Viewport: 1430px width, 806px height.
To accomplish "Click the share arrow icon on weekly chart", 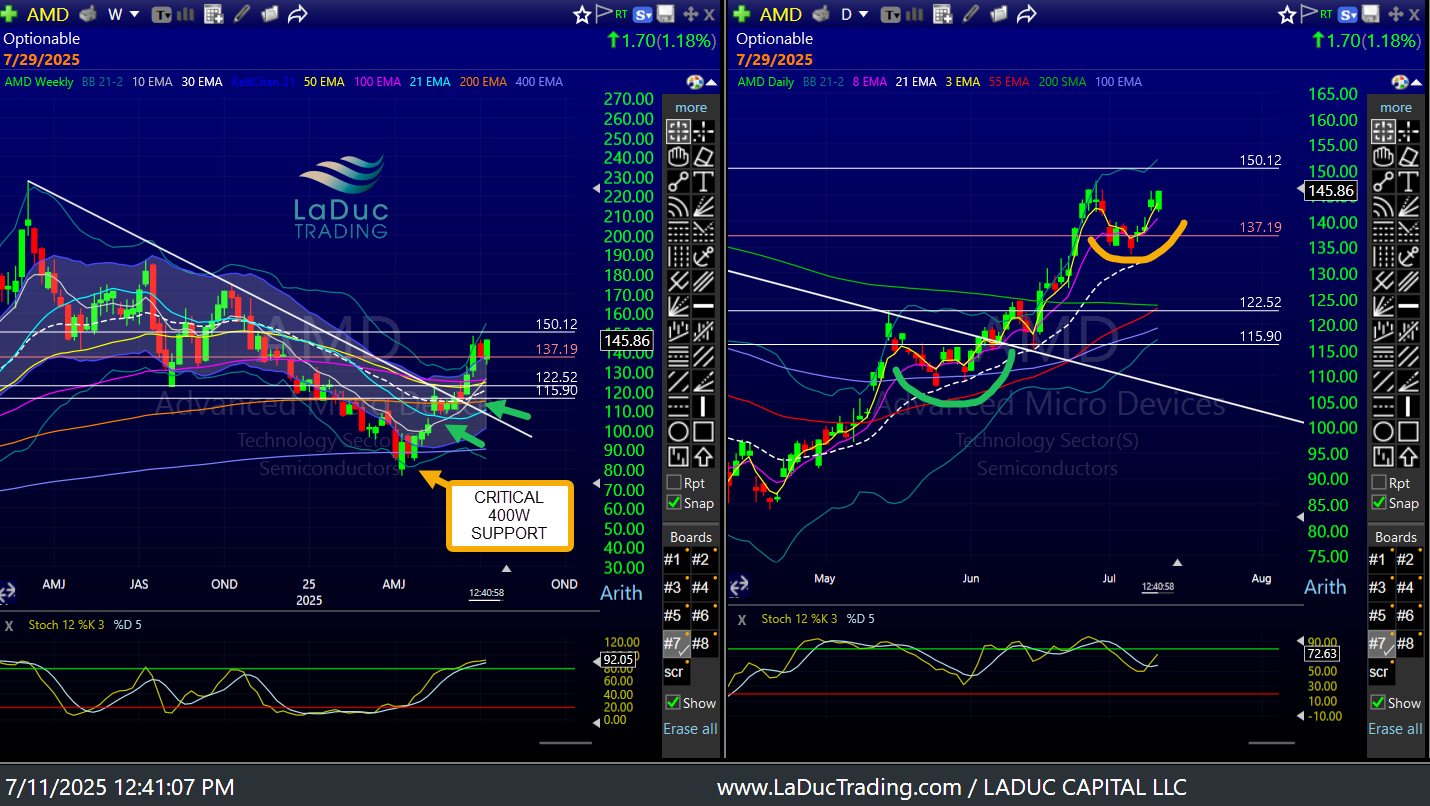I will [297, 14].
